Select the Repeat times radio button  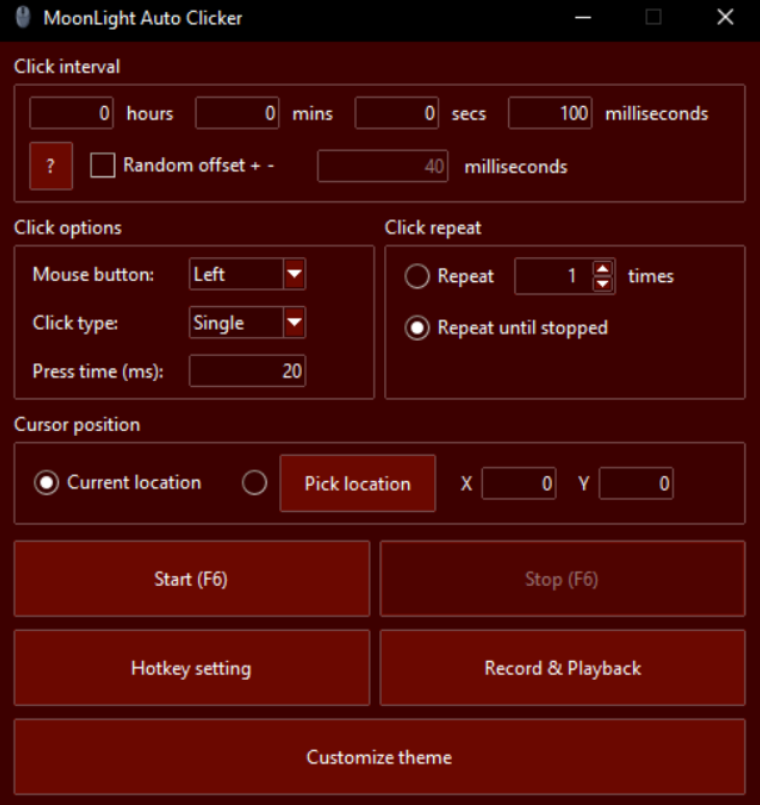point(417,276)
